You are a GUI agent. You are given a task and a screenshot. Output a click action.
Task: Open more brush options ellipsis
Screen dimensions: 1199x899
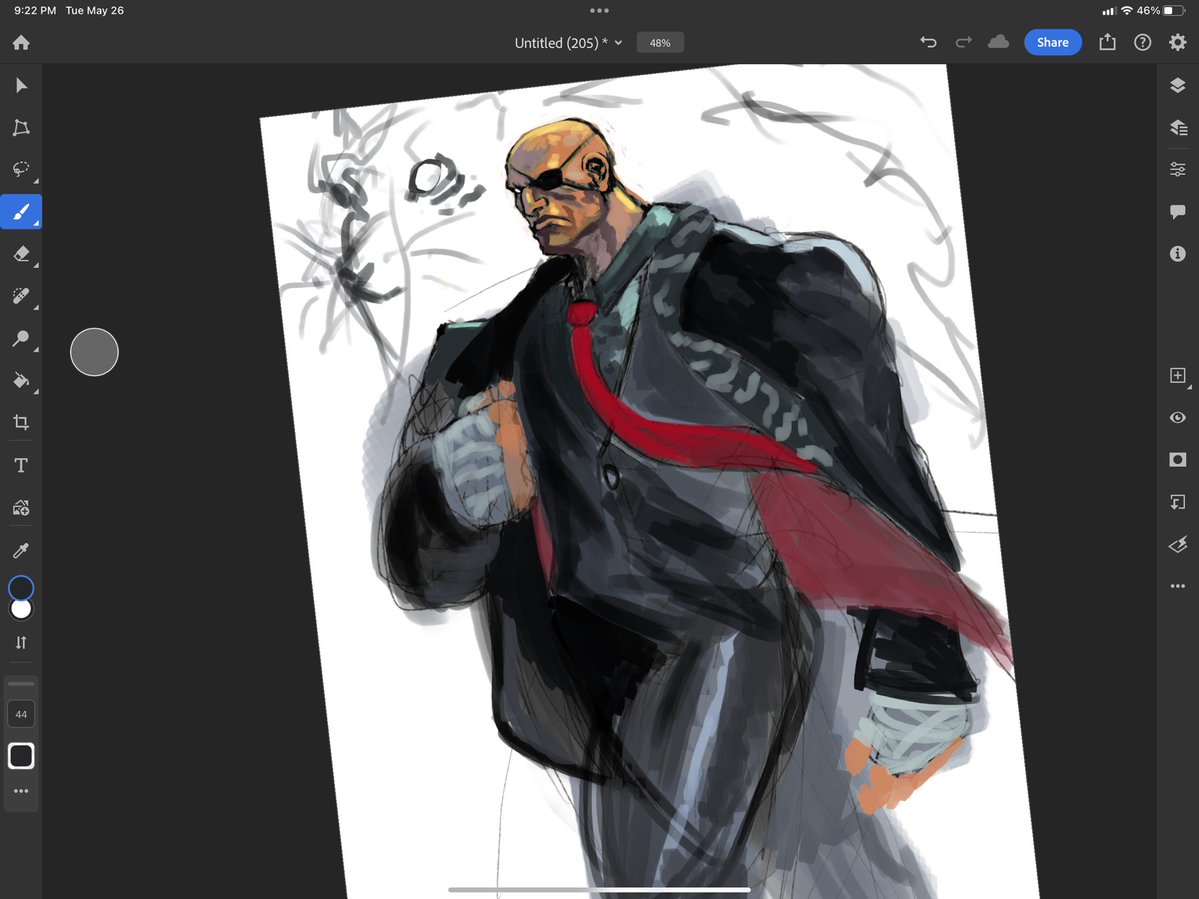21,791
